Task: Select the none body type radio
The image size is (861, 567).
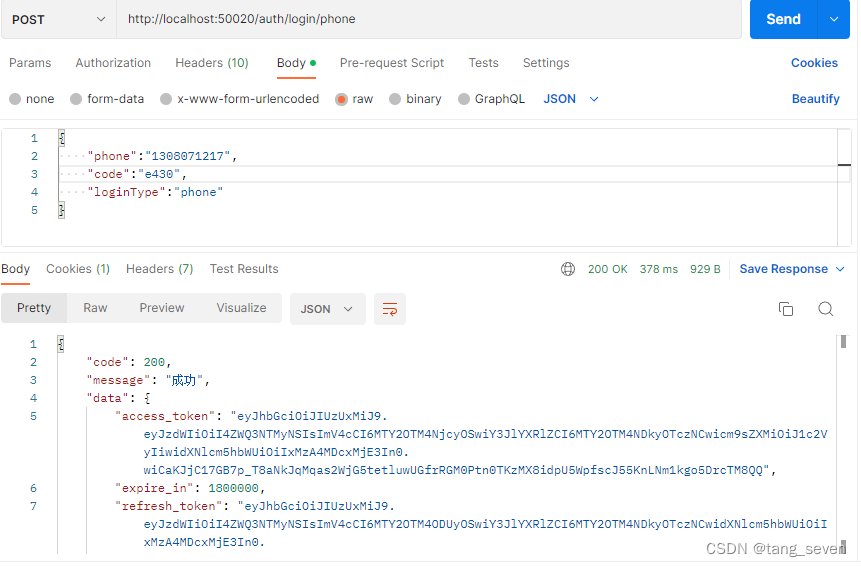Action: pos(15,99)
